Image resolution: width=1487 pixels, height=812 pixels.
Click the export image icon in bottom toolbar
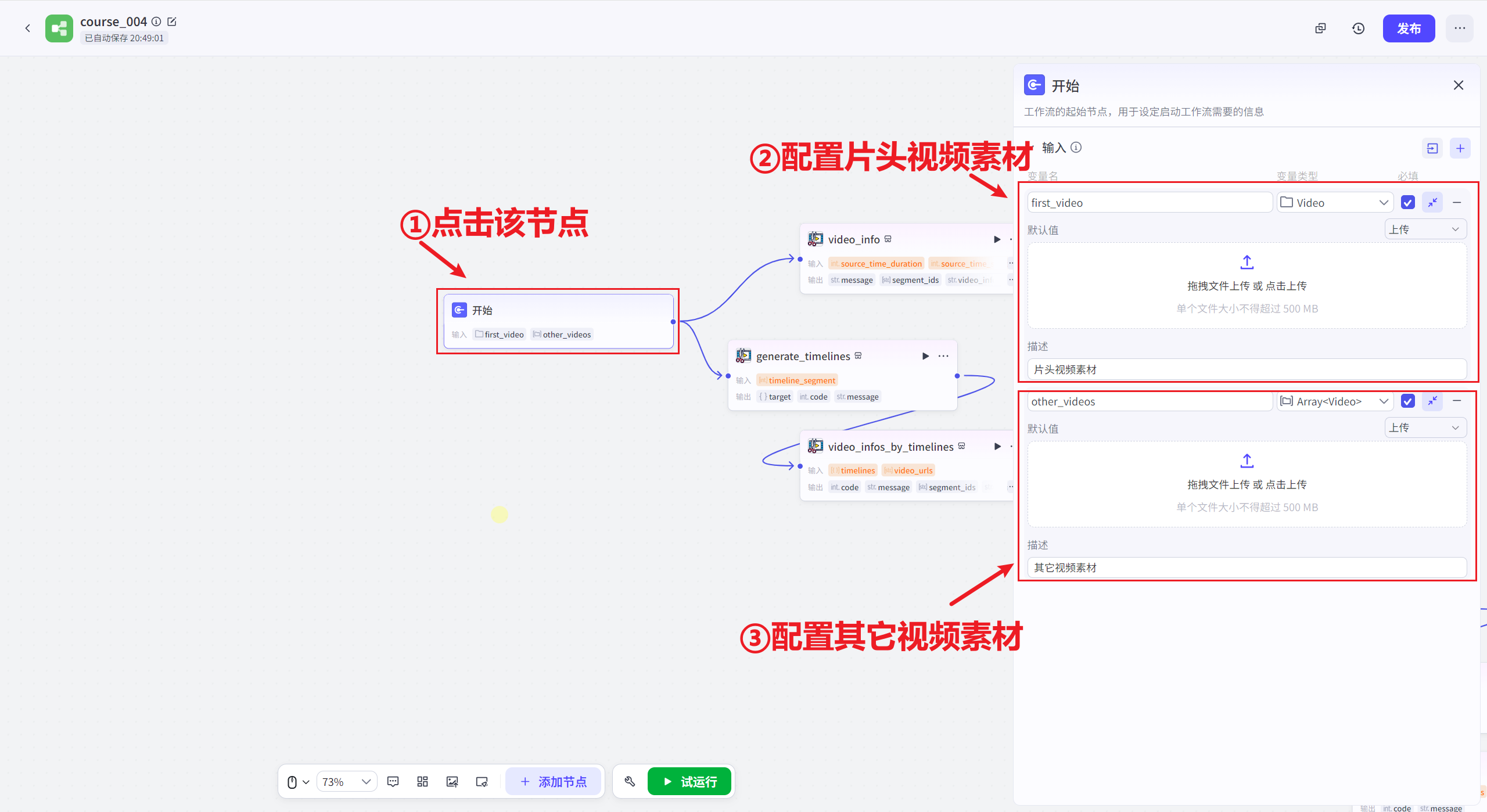452,781
